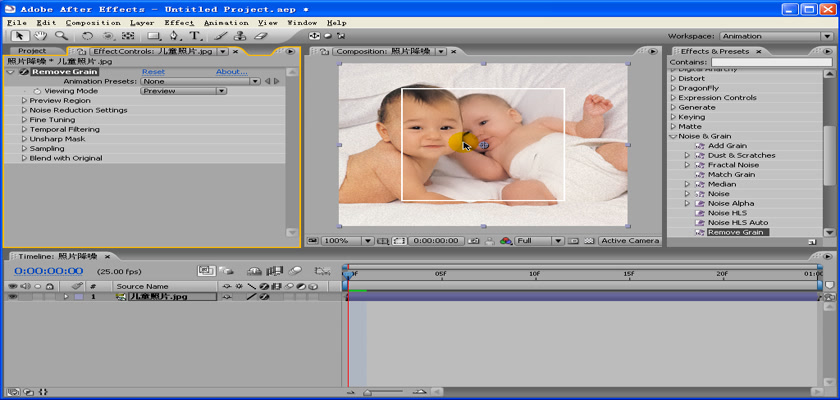Open the Composition menu
Screen dimensions: 840x400
pyautogui.click(x=93, y=22)
